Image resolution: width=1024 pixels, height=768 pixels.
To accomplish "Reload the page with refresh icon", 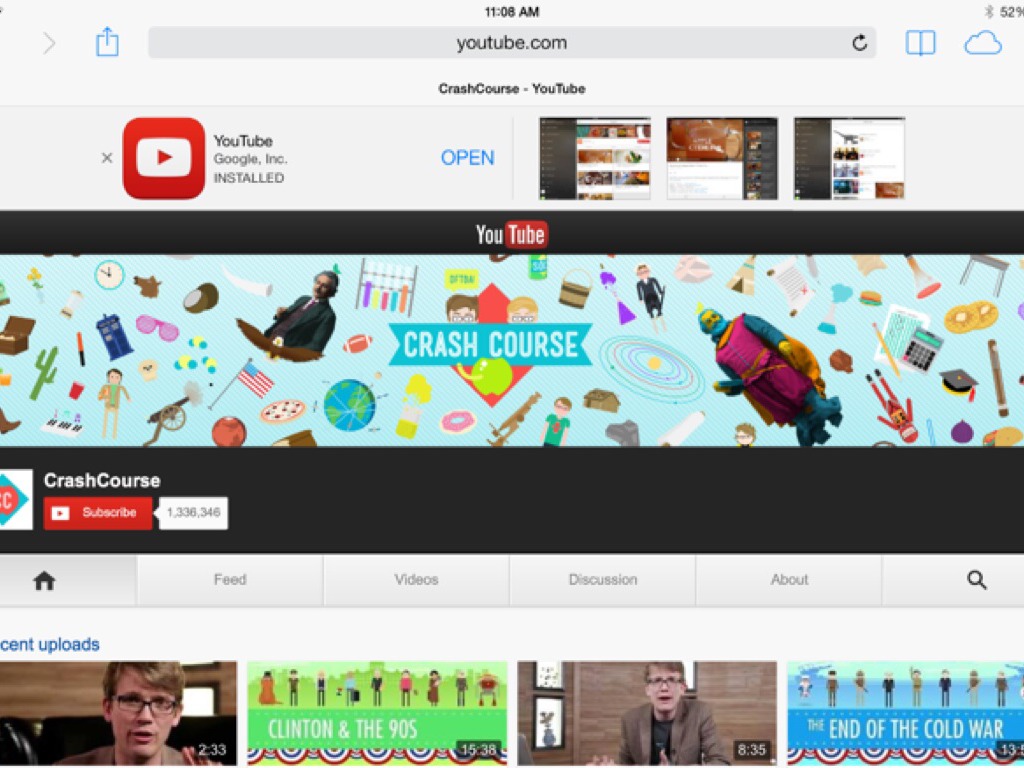I will click(x=859, y=43).
